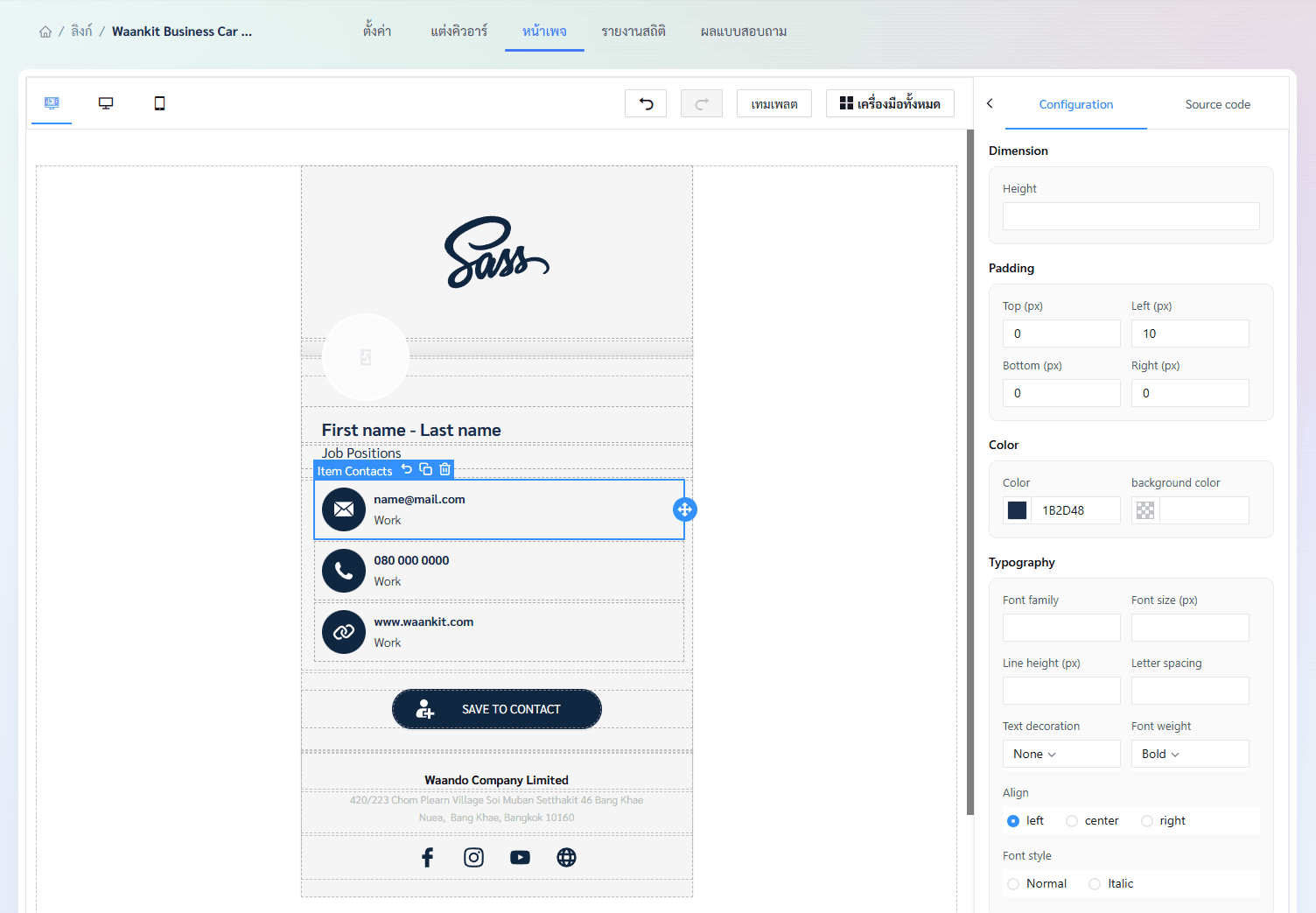Select the "080 000 0000" text
Image resolution: width=1316 pixels, height=913 pixels.
click(x=411, y=560)
